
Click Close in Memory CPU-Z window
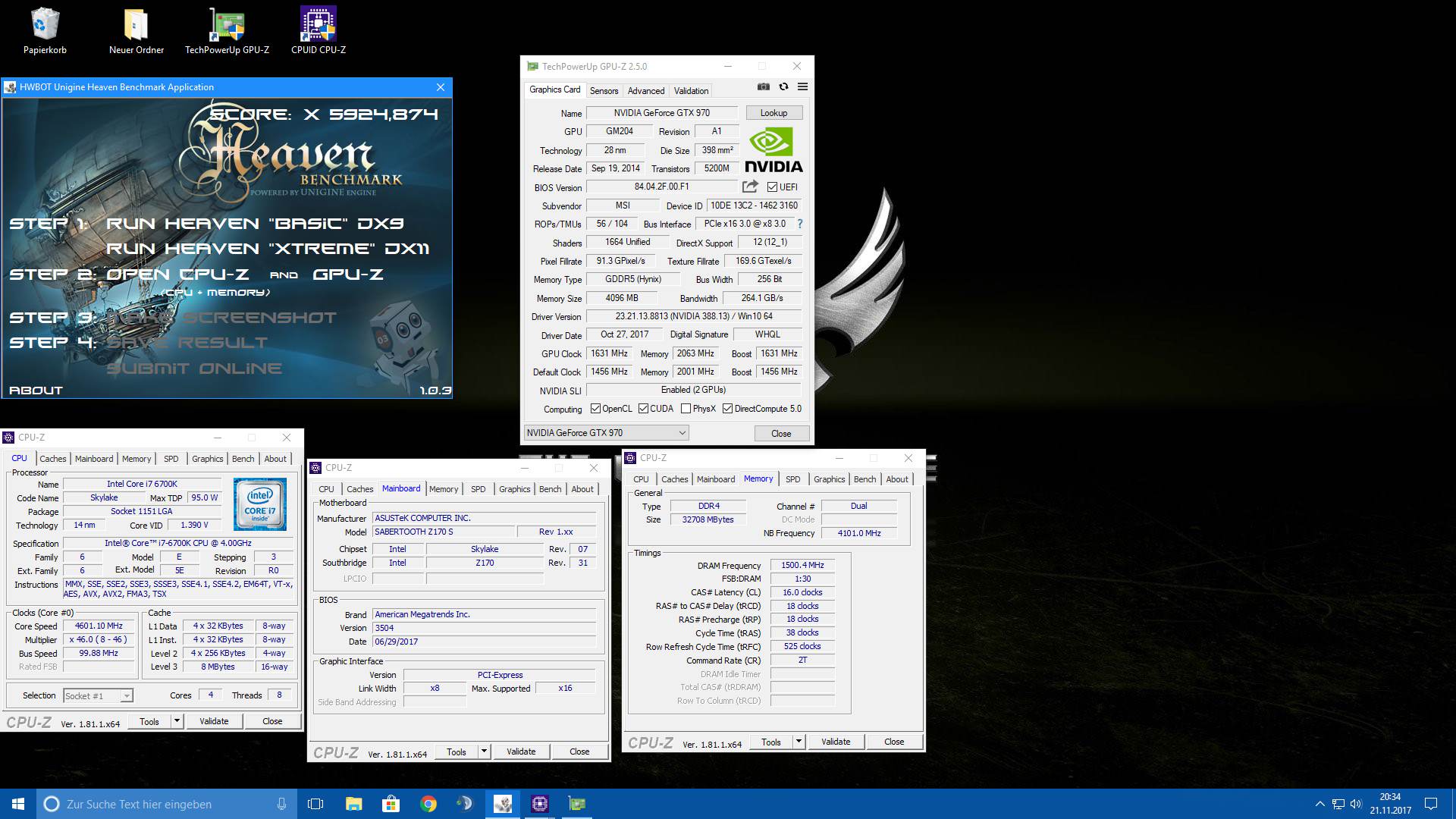[x=894, y=742]
